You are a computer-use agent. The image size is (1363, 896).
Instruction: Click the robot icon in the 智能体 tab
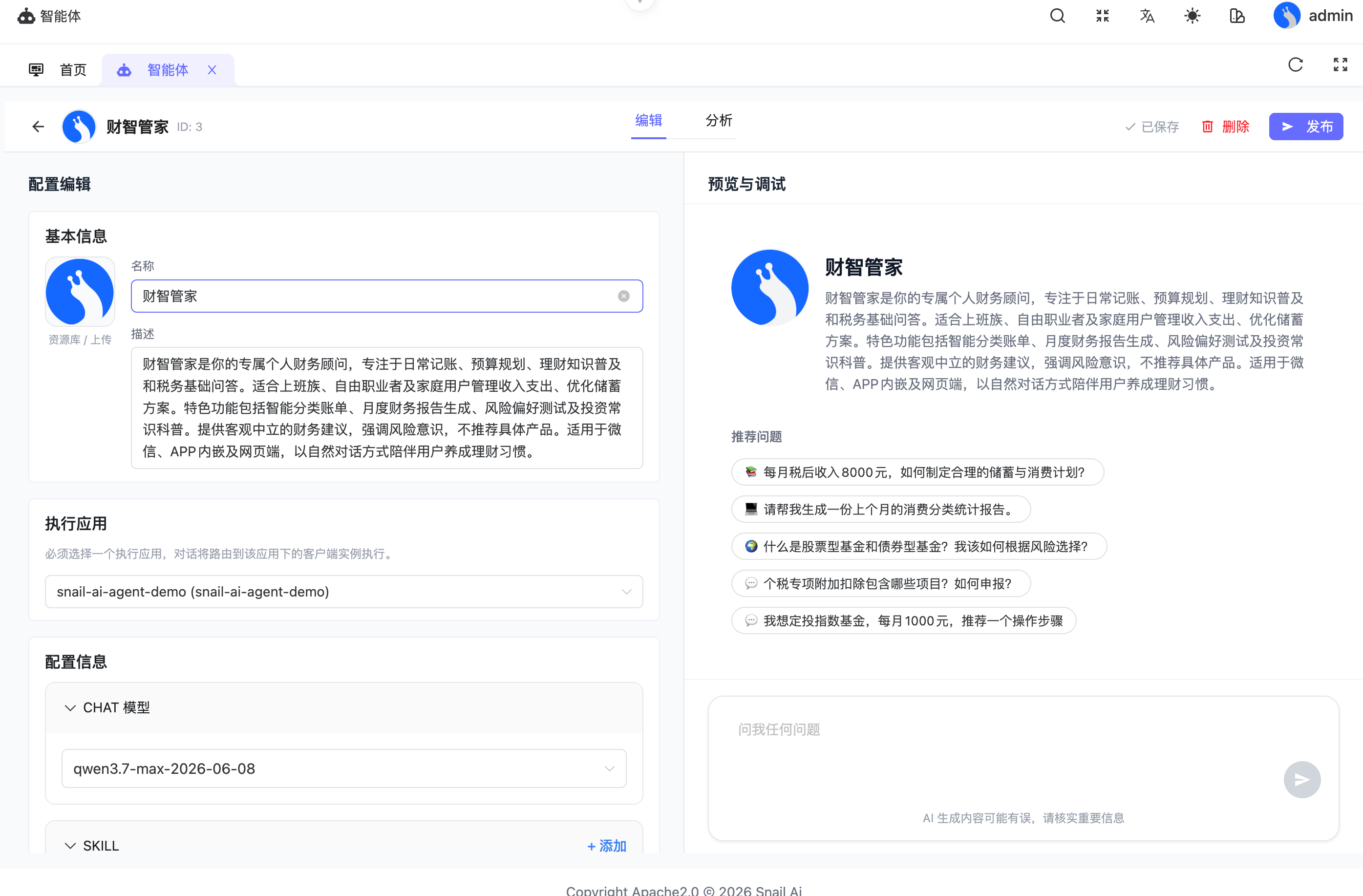coord(124,70)
